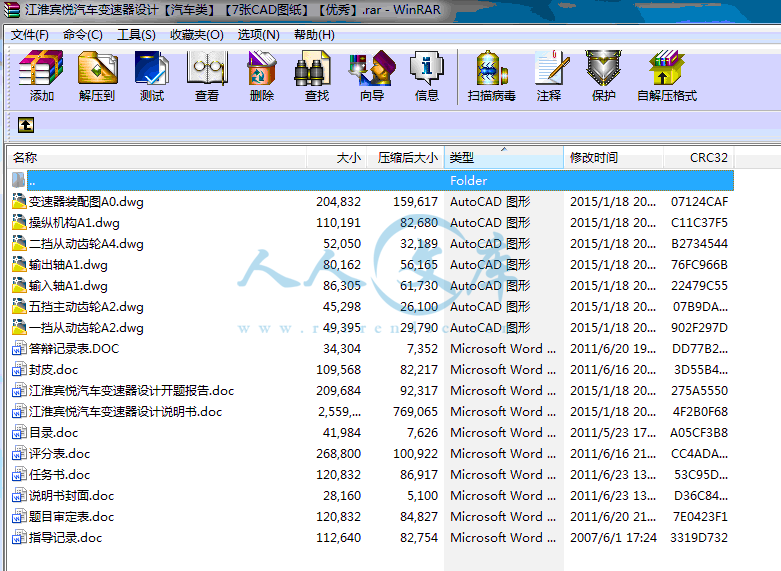Select file 江淮宾悦汽车变速器设计说明书.doc
Image resolution: width=781 pixels, height=571 pixels.
(x=126, y=412)
